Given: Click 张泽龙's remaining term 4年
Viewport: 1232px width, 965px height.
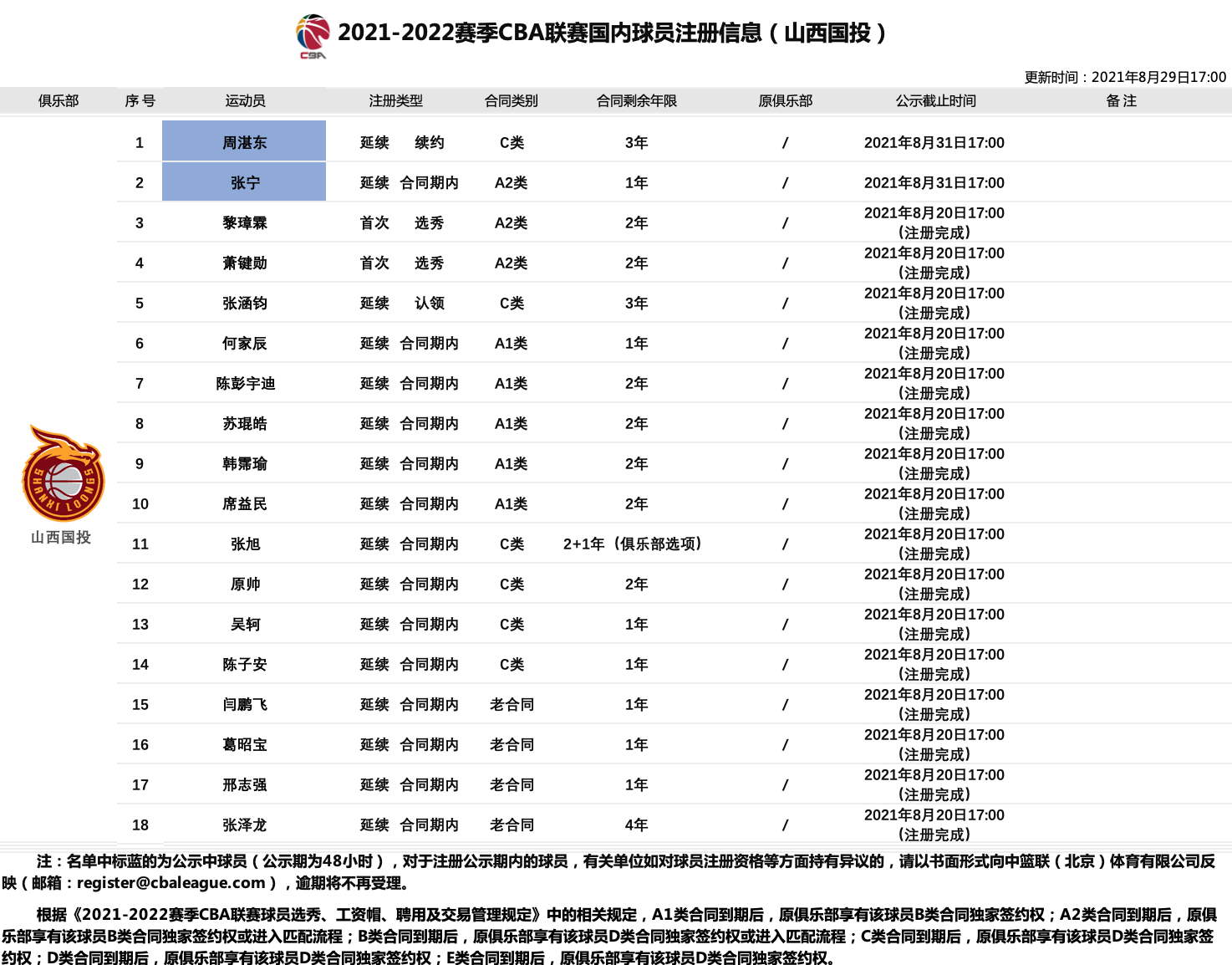Looking at the screenshot, I should click(x=636, y=825).
